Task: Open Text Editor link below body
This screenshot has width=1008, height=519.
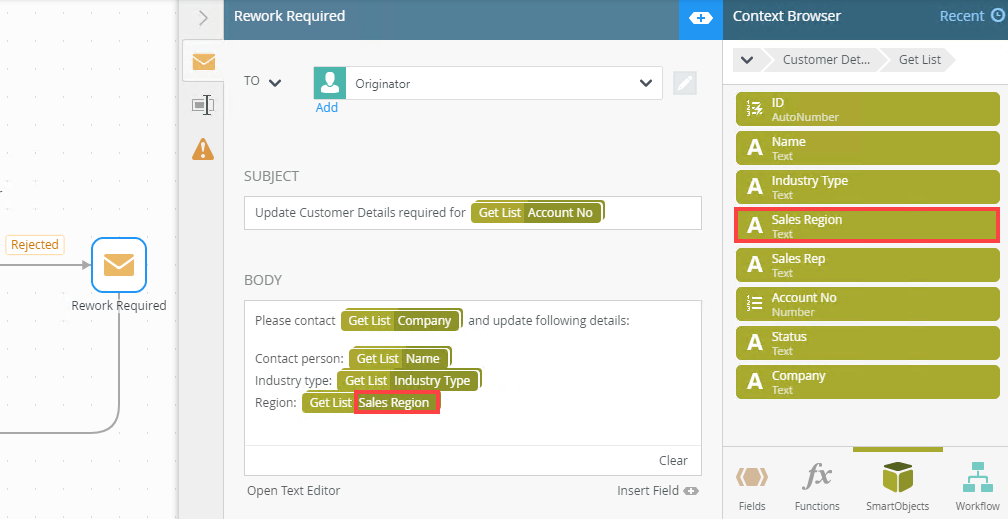Action: click(294, 491)
